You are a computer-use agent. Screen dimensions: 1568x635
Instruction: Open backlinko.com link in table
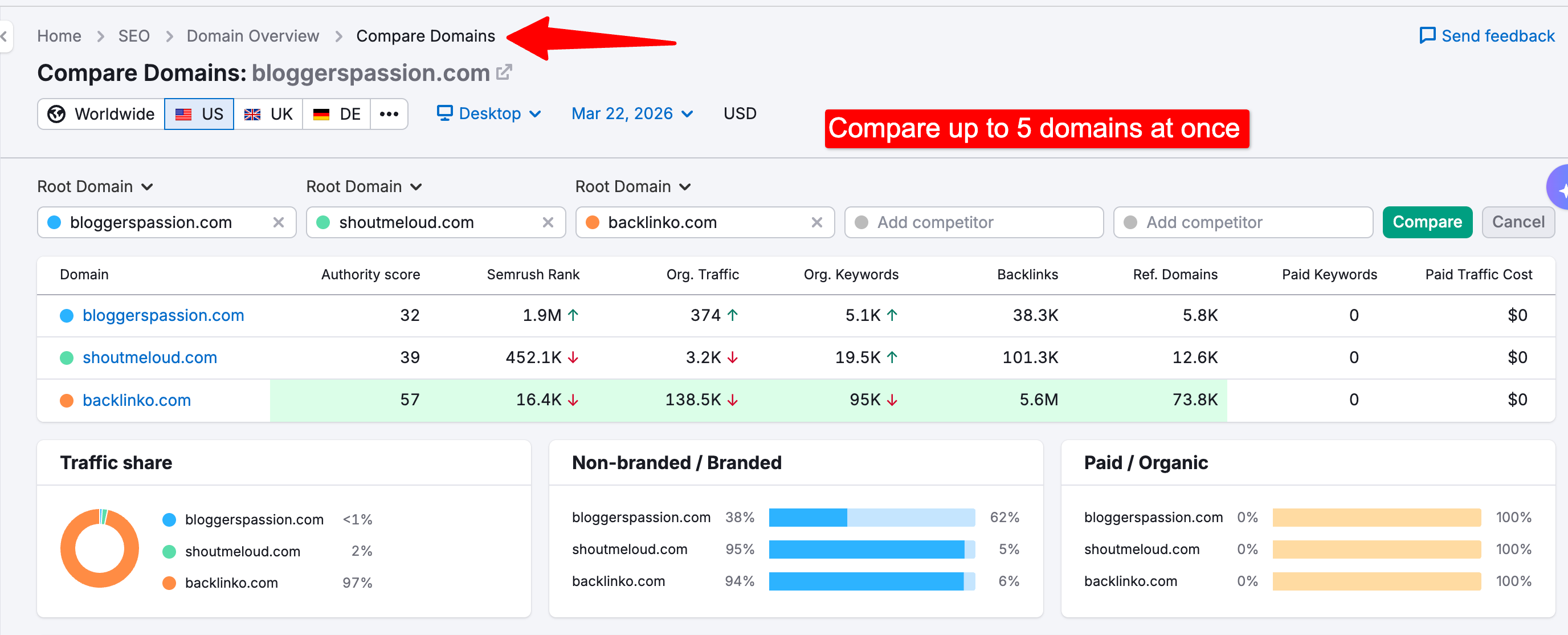point(137,400)
